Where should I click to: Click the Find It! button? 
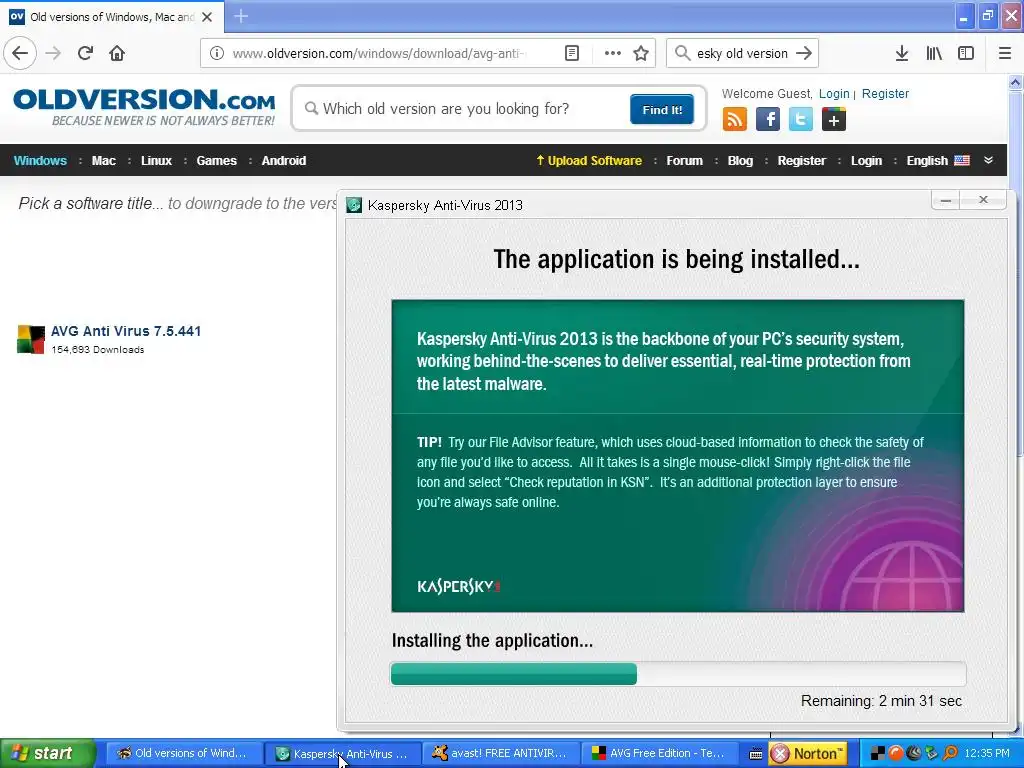662,109
